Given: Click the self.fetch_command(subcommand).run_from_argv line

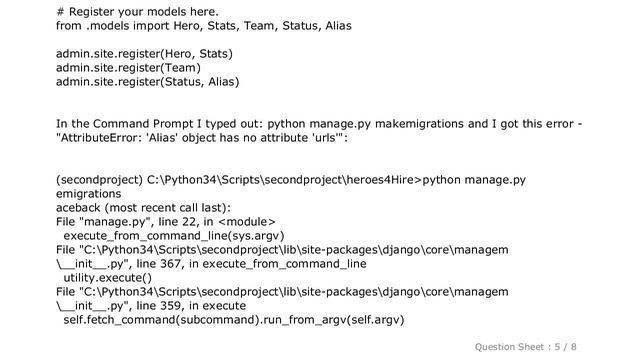Looking at the screenshot, I should coord(233,320).
